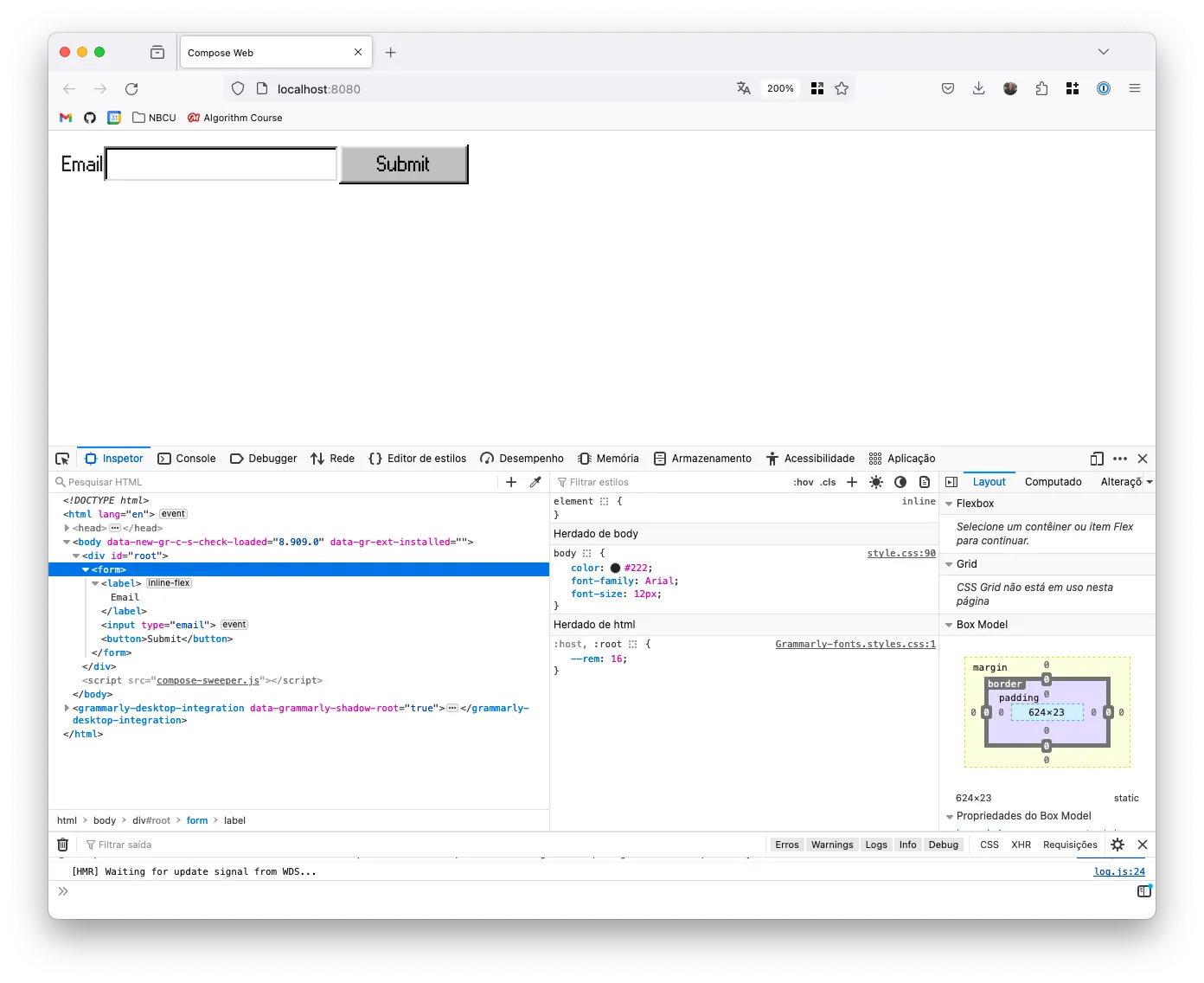The image size is (1204, 983).
Task: Click the Filtrar estilos filter field
Action: [669, 482]
